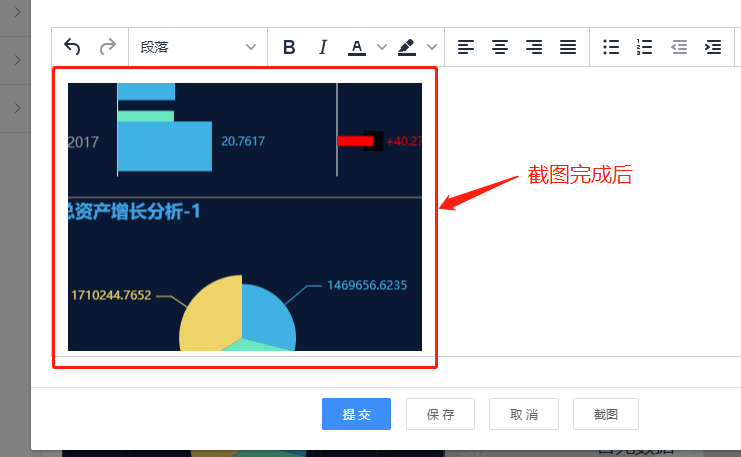Align text right
741x457 pixels.
[x=534, y=47]
